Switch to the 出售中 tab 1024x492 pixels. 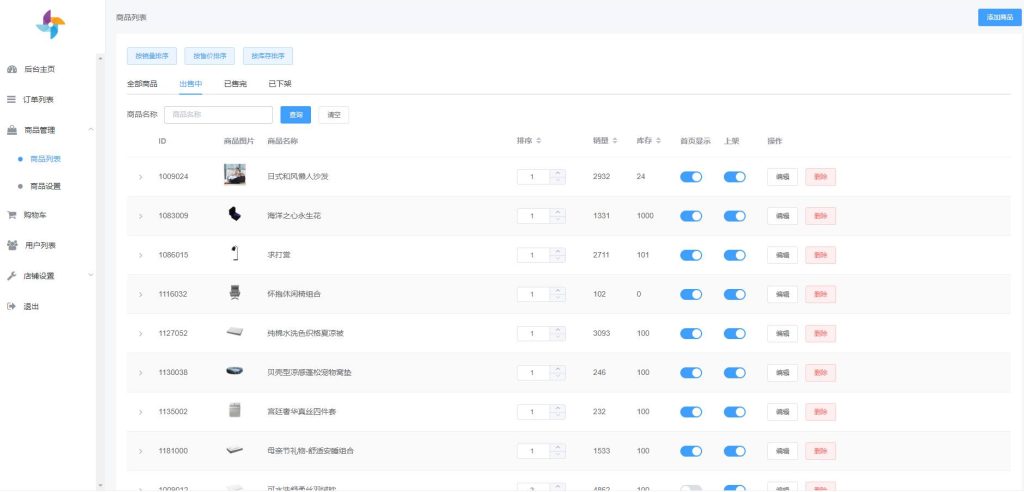pyautogui.click(x=191, y=84)
